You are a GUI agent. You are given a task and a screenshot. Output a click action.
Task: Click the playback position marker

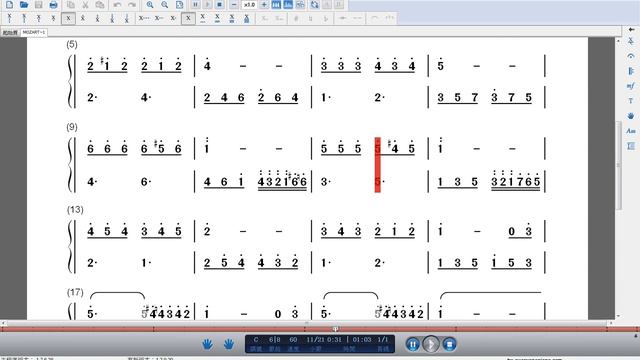tap(335, 329)
